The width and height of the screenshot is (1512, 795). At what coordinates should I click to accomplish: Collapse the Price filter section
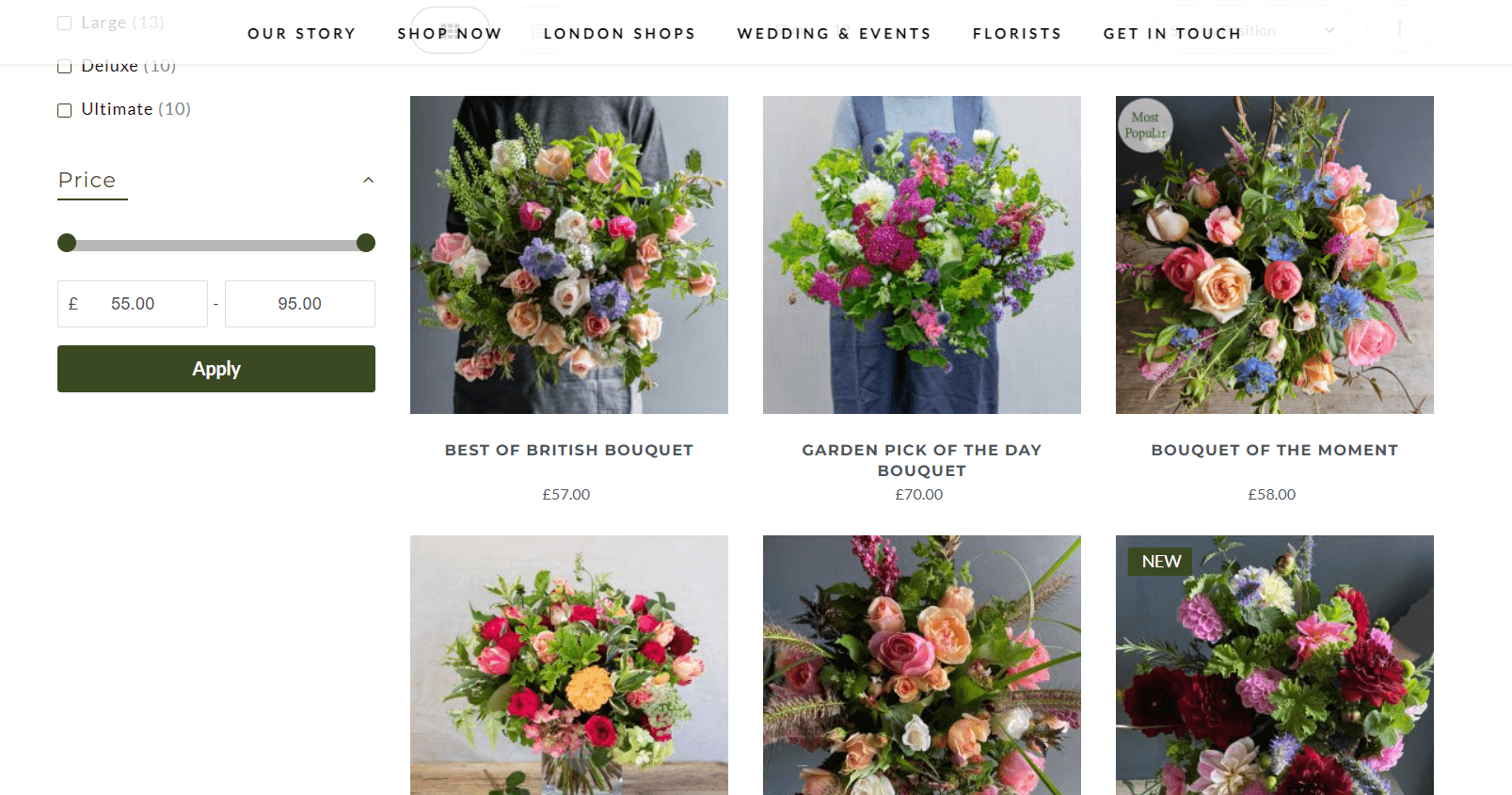coord(369,180)
